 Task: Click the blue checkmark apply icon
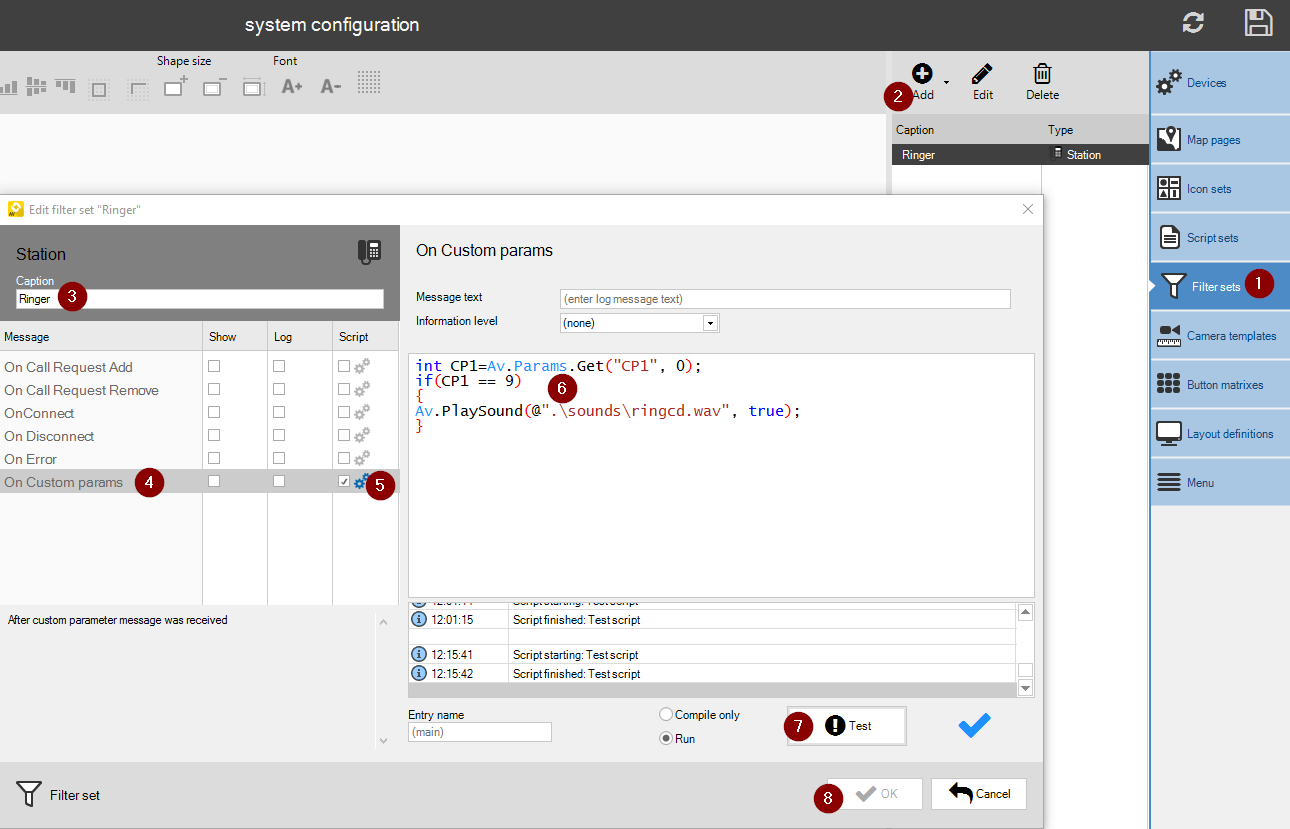[x=973, y=727]
